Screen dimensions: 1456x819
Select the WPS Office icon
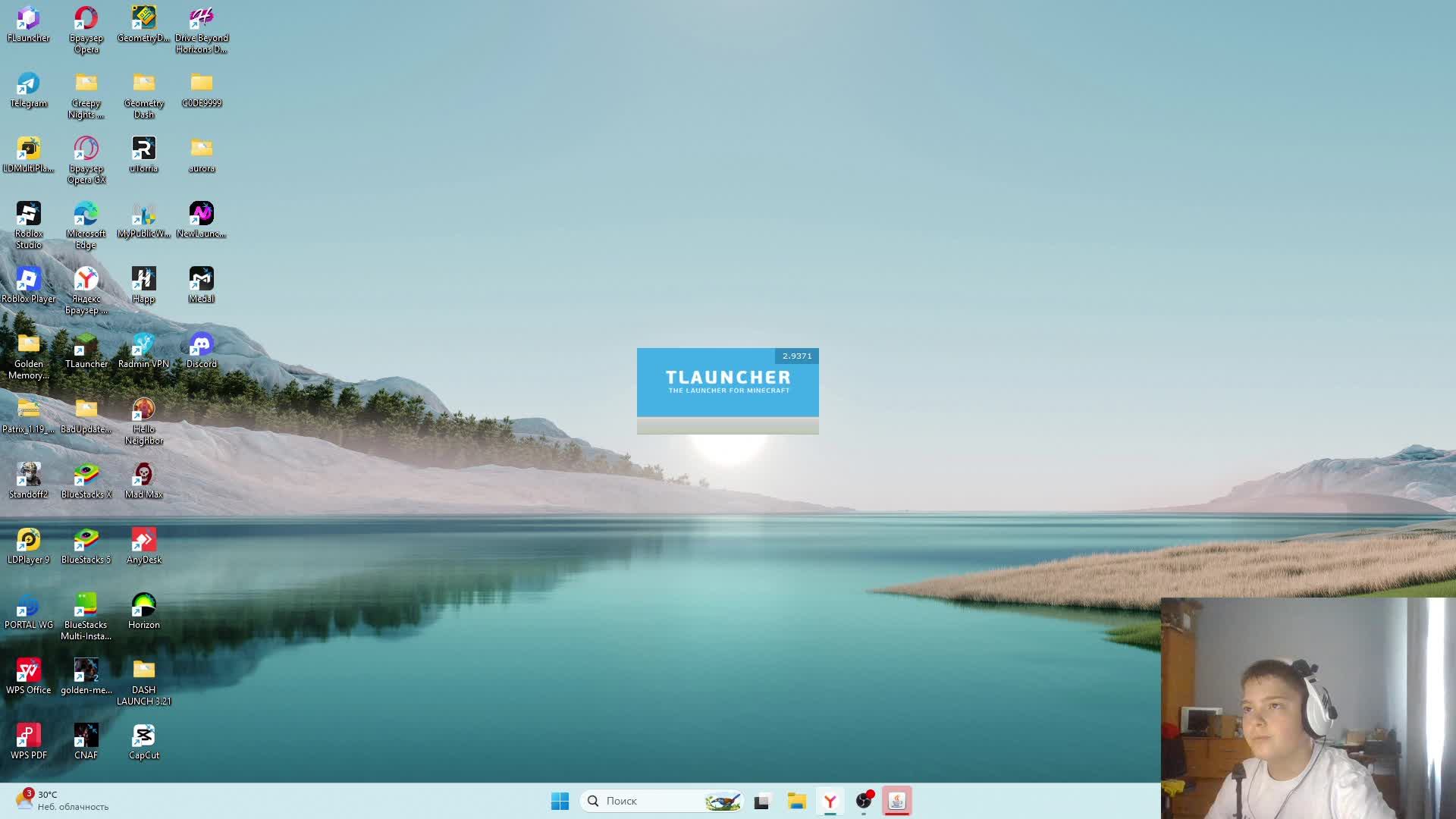coord(28,677)
